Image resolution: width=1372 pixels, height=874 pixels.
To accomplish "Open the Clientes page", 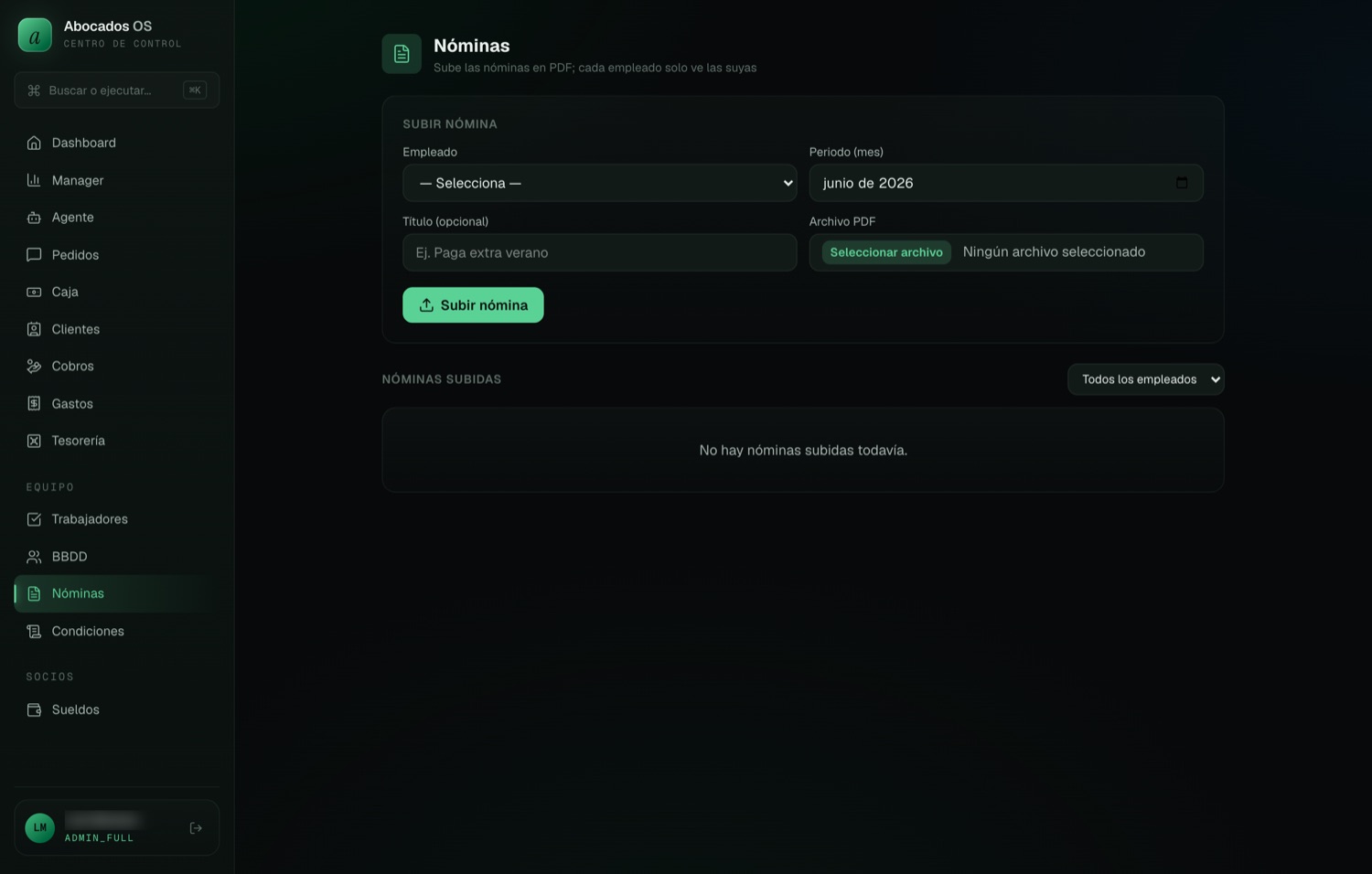I will coord(117,329).
